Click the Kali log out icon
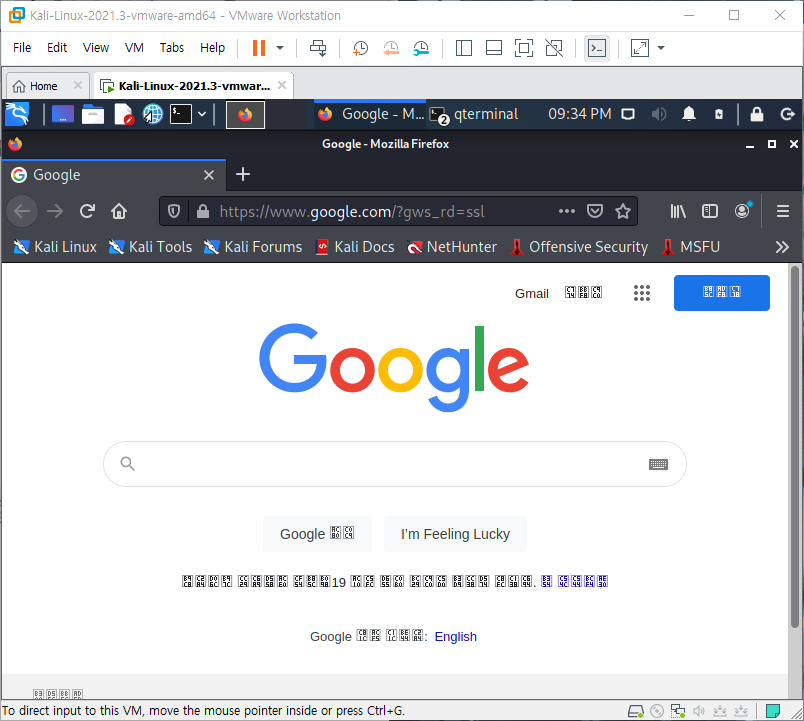 point(787,114)
